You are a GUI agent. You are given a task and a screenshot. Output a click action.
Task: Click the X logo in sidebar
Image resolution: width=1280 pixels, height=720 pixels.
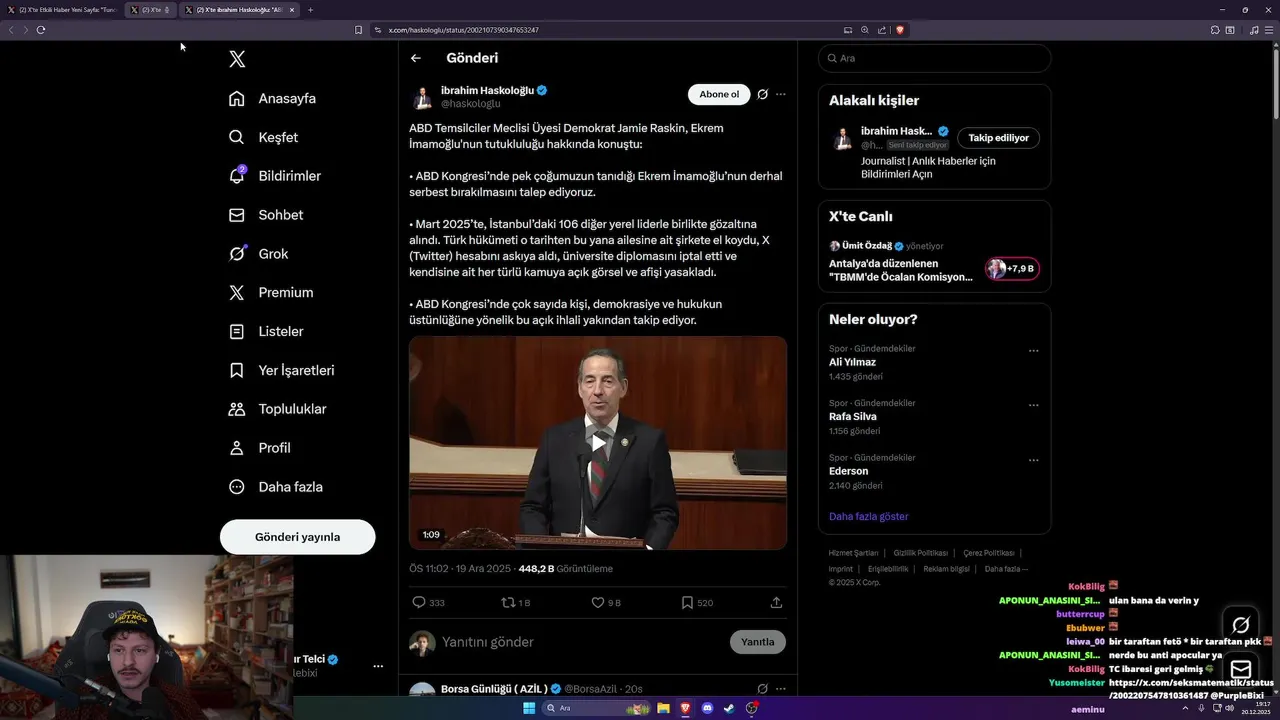pyautogui.click(x=237, y=59)
